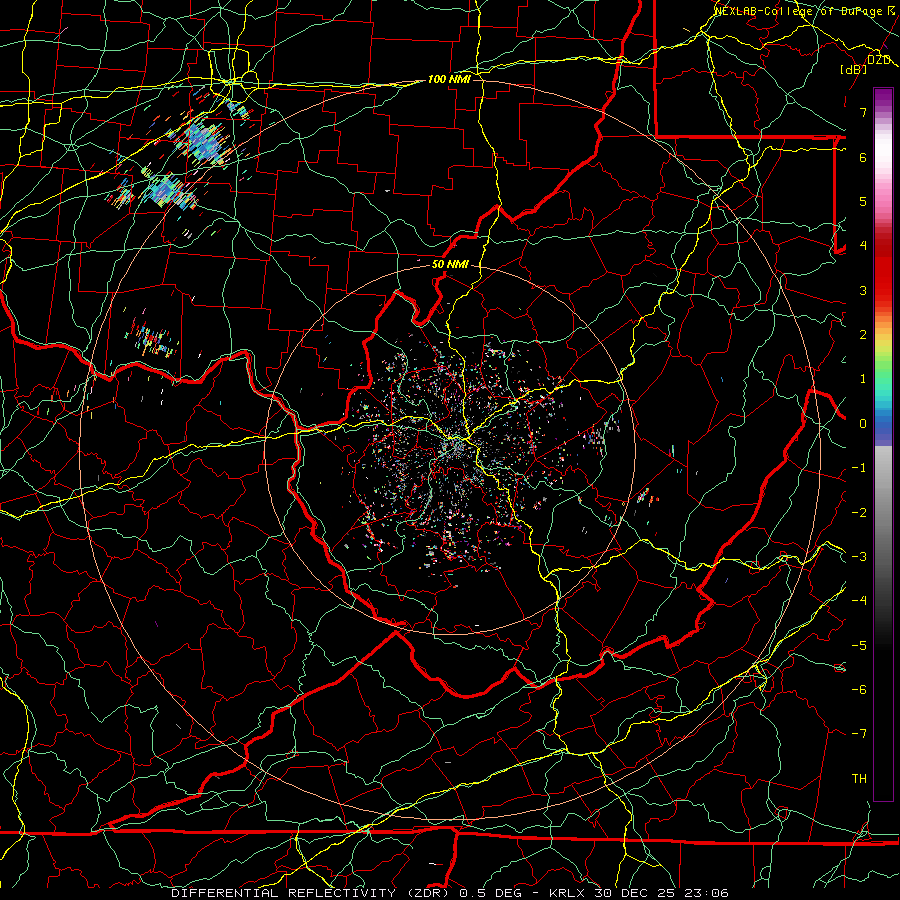
Task: Click the "2" value on color scale
Action: click(x=863, y=335)
